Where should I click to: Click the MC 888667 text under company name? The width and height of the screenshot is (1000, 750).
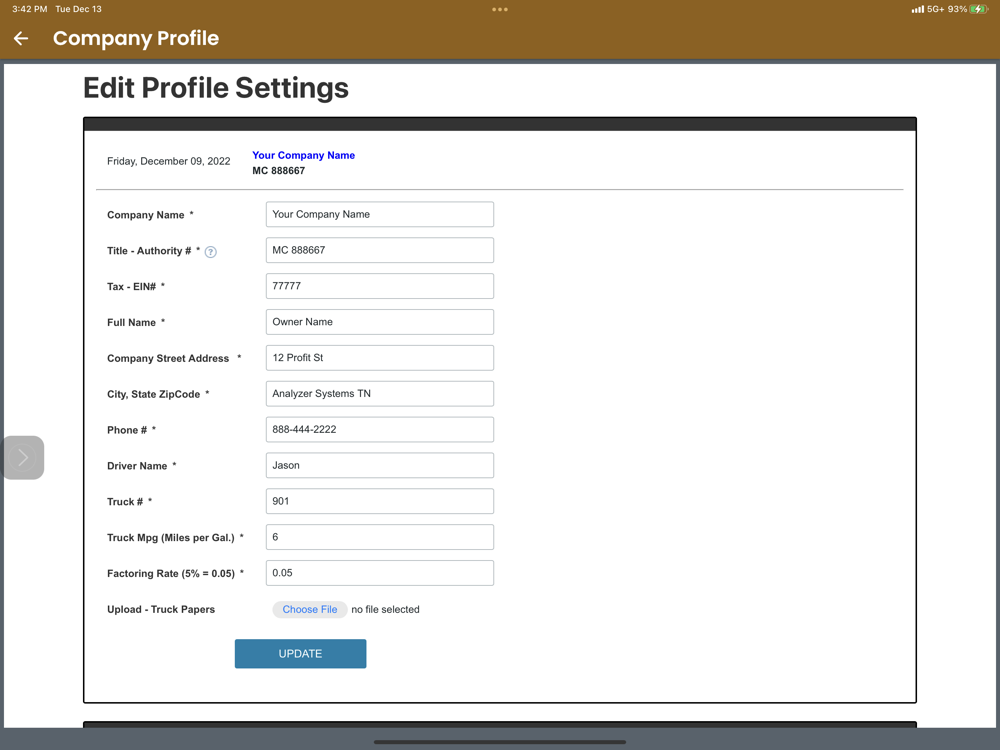279,171
